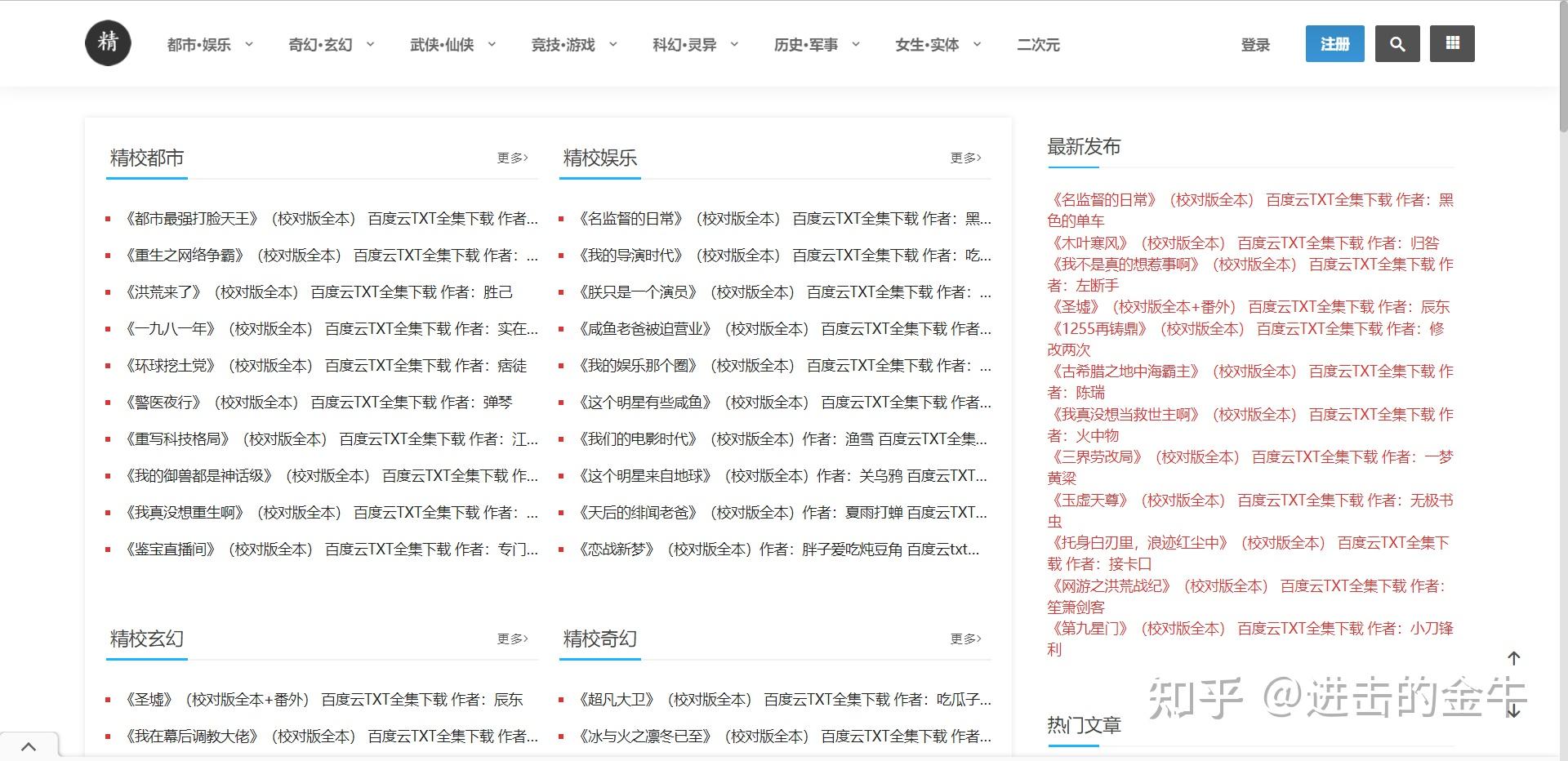The image size is (1568, 761).
Task: Open 《第九星门》 in the sidebar
Action: pos(1250,639)
